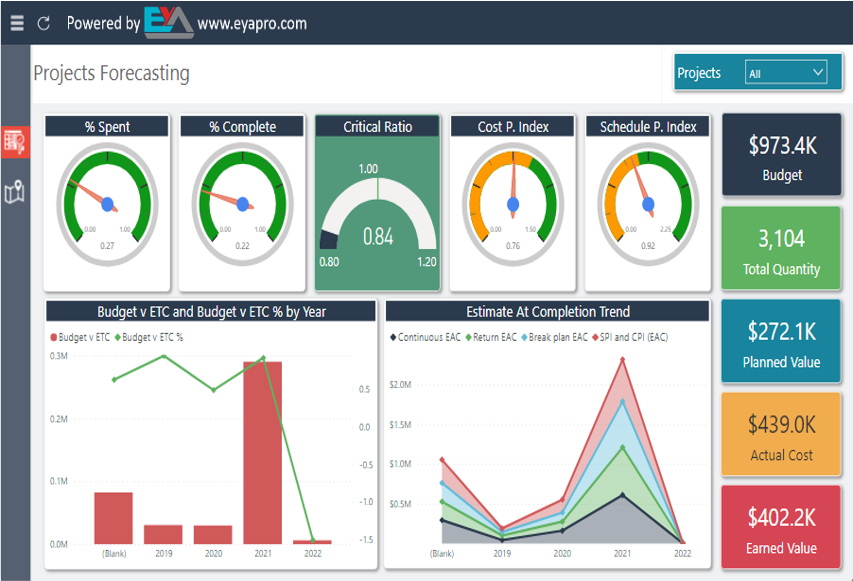Click the Estimate At Completion Trend title

point(548,312)
